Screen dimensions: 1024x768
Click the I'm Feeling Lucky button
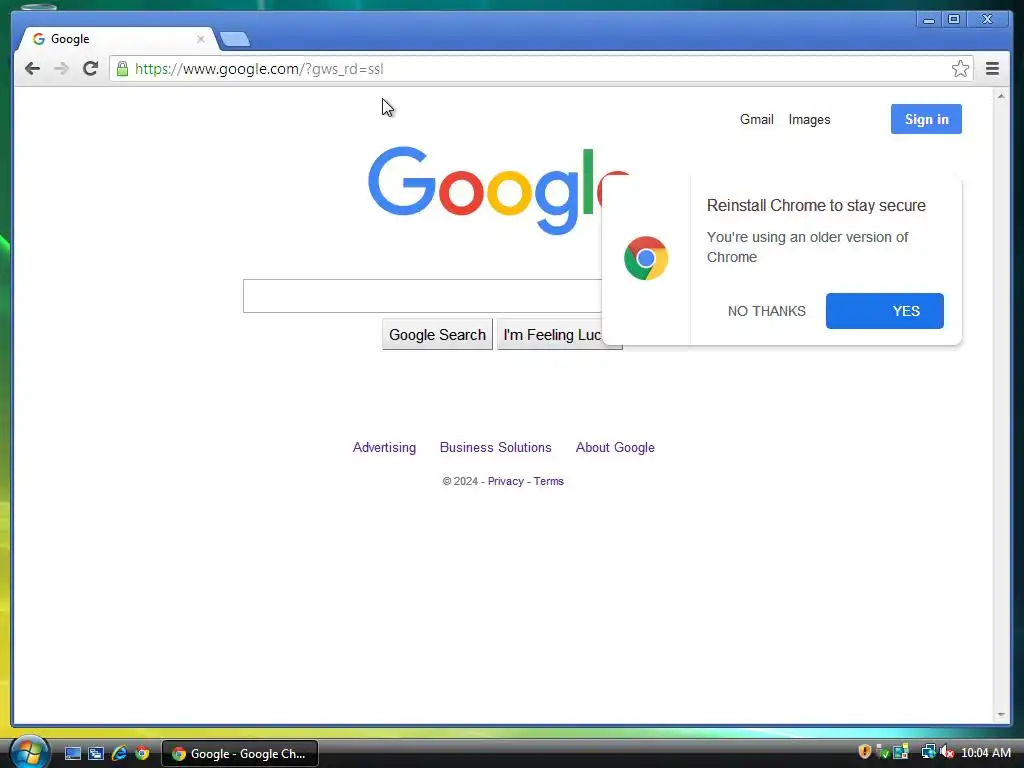point(551,334)
